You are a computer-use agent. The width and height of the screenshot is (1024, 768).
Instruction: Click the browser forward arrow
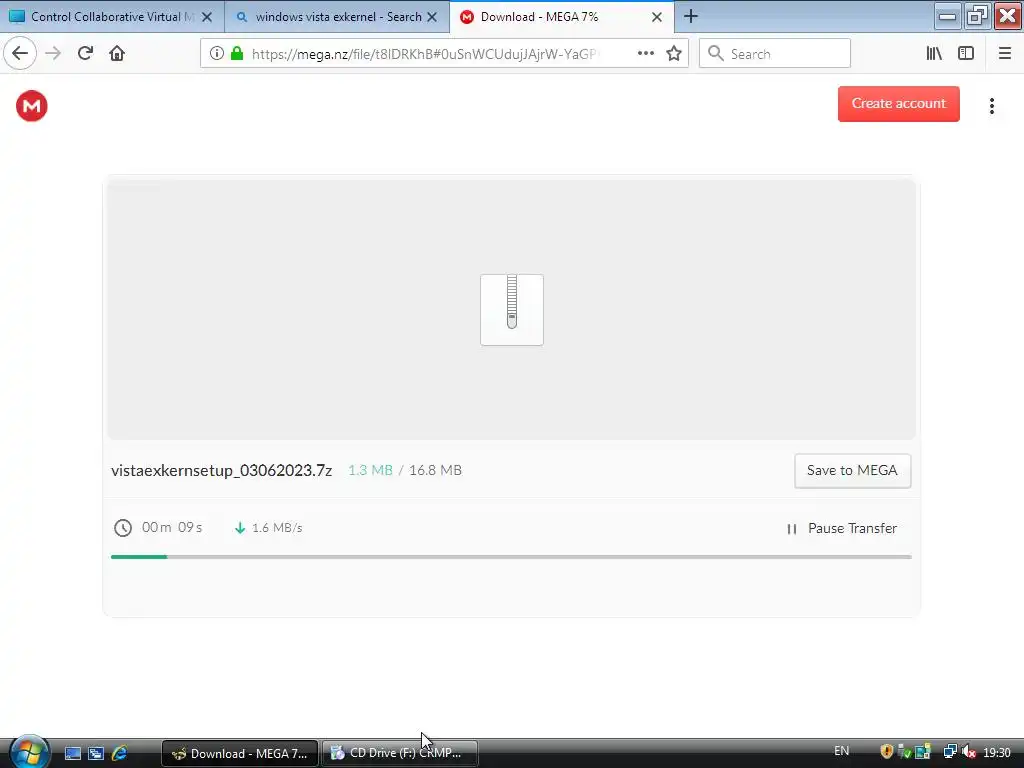(x=53, y=54)
